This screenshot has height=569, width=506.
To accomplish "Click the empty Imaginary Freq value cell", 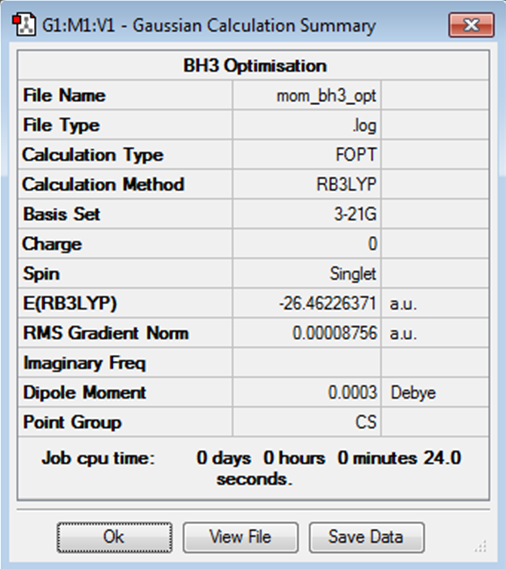I will 307,363.
